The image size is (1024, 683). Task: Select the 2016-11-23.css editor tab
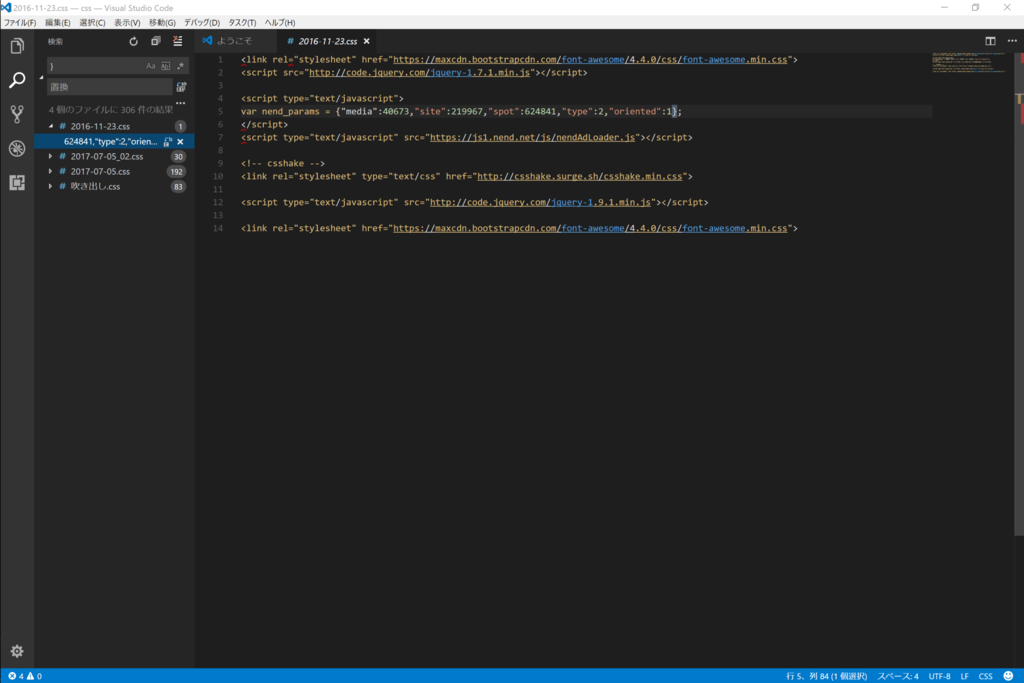[328, 41]
